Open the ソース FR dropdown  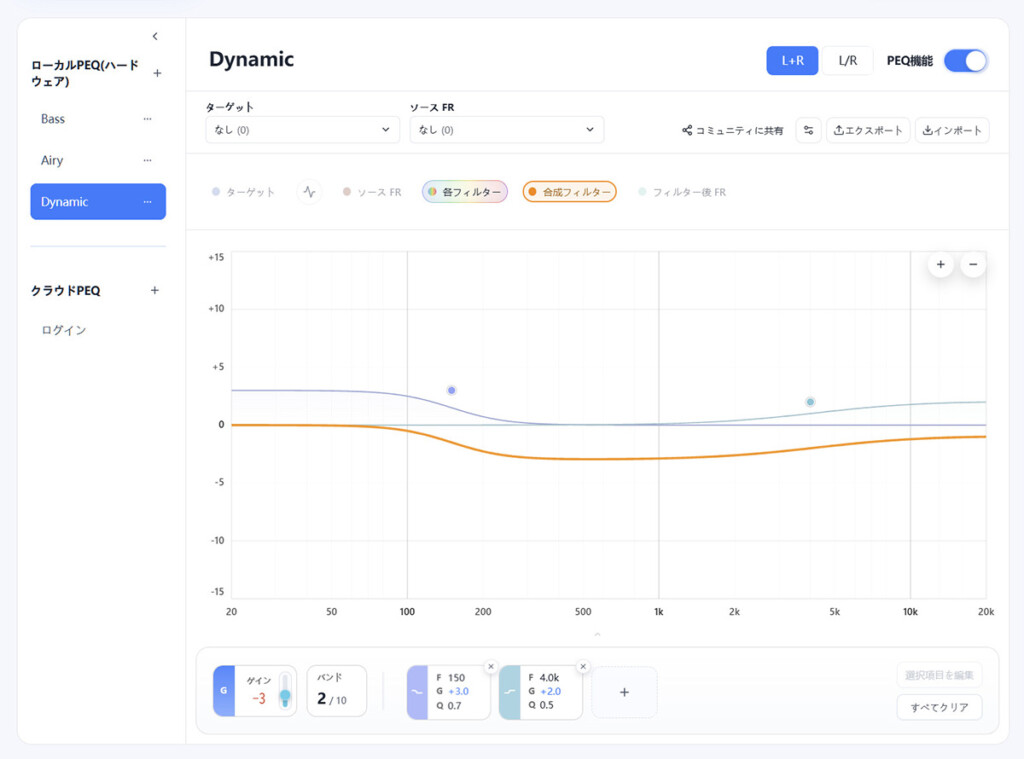coord(507,130)
